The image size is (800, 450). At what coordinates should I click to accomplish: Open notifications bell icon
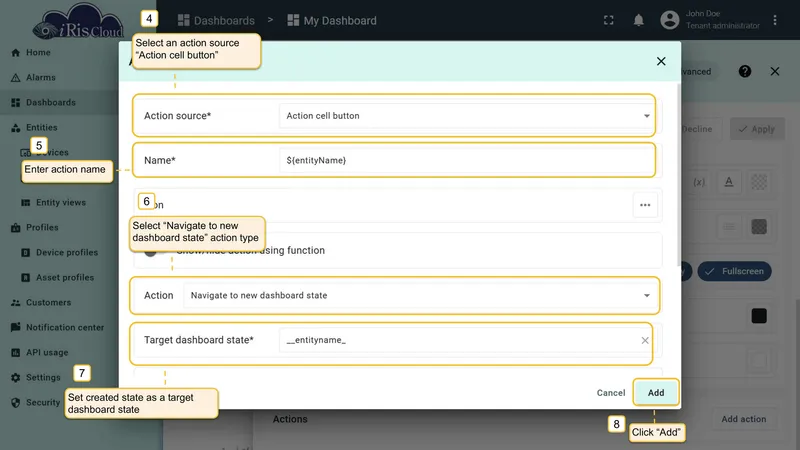coord(638,20)
